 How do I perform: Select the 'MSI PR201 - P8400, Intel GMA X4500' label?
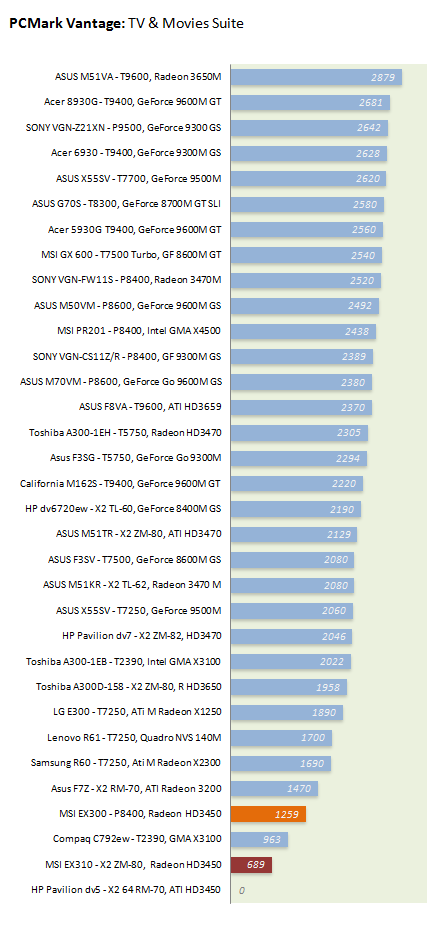point(138,331)
